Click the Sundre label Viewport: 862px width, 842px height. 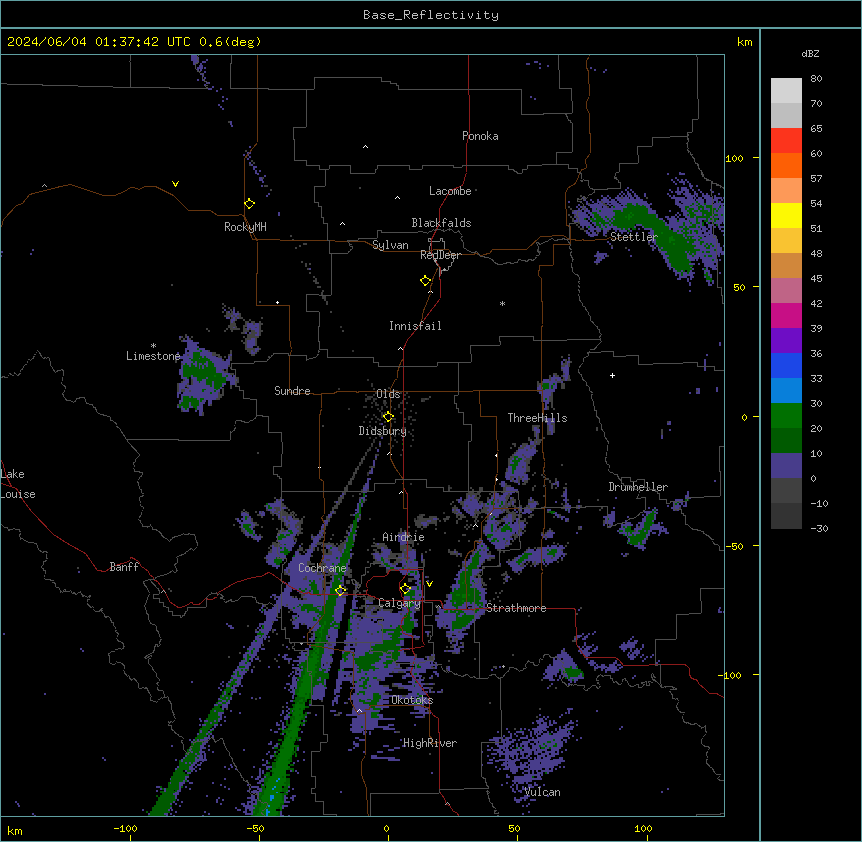coord(292,391)
